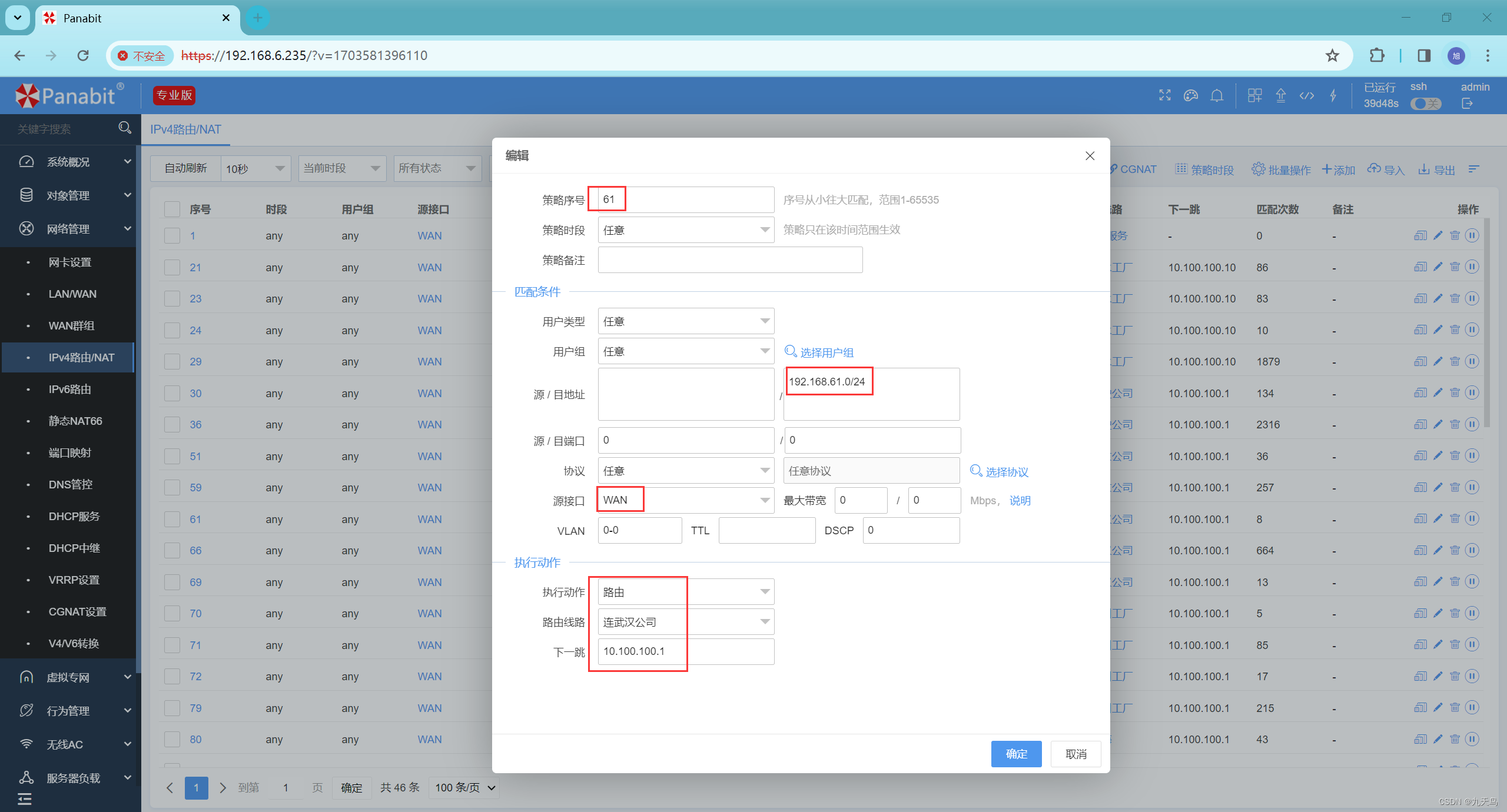Click the edit pencil icon for rule 21
Image resolution: width=1507 pixels, height=812 pixels.
pos(1438,267)
